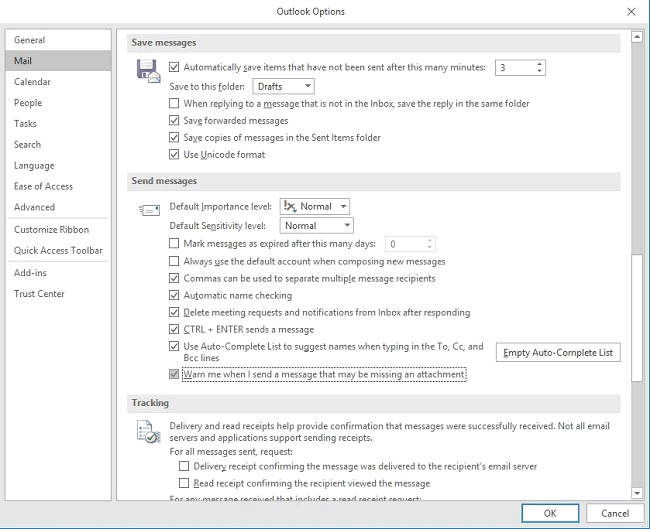Disable Use Auto-Complete List checkbox
This screenshot has height=529, width=650.
click(x=174, y=346)
